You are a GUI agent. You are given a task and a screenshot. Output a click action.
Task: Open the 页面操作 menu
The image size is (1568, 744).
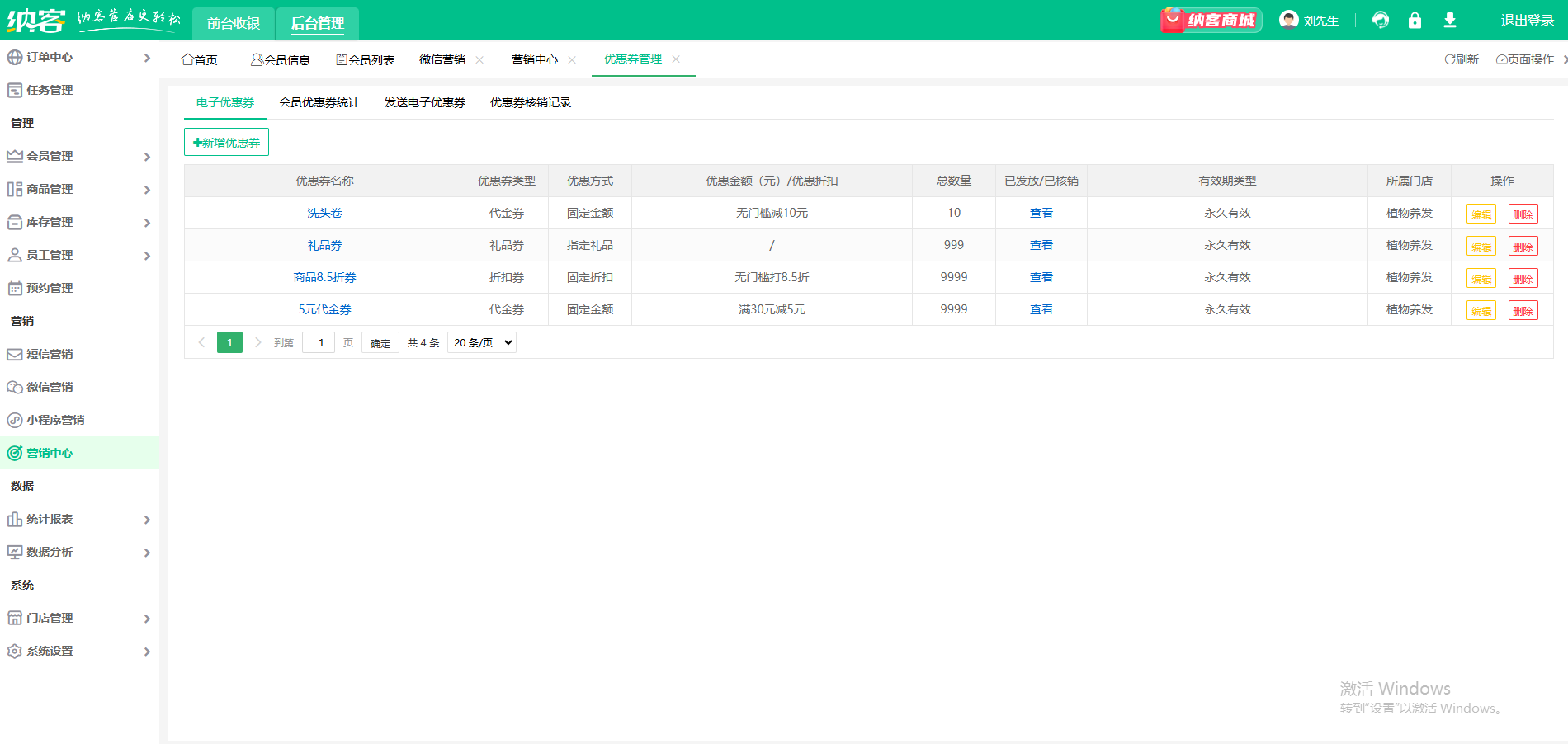tap(1525, 59)
